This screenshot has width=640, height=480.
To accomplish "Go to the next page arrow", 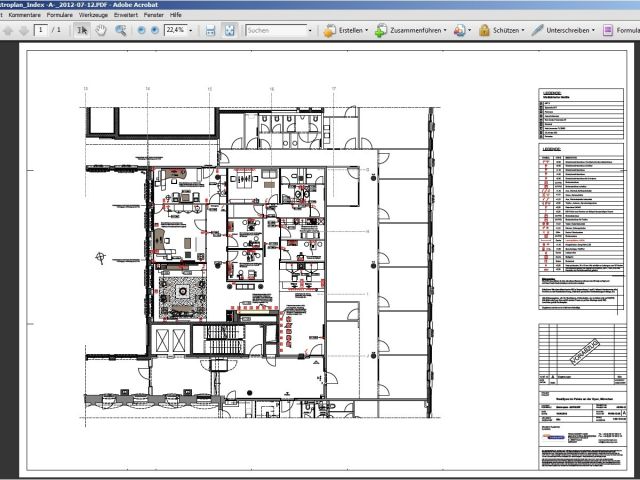I will tap(21, 31).
